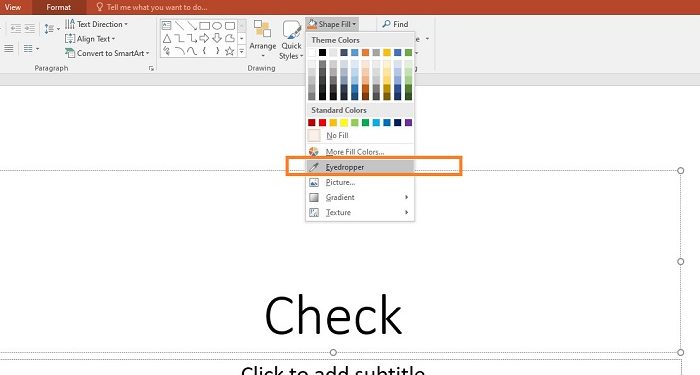The image size is (700, 375).
Task: Open the Texture submenu
Action: [360, 212]
